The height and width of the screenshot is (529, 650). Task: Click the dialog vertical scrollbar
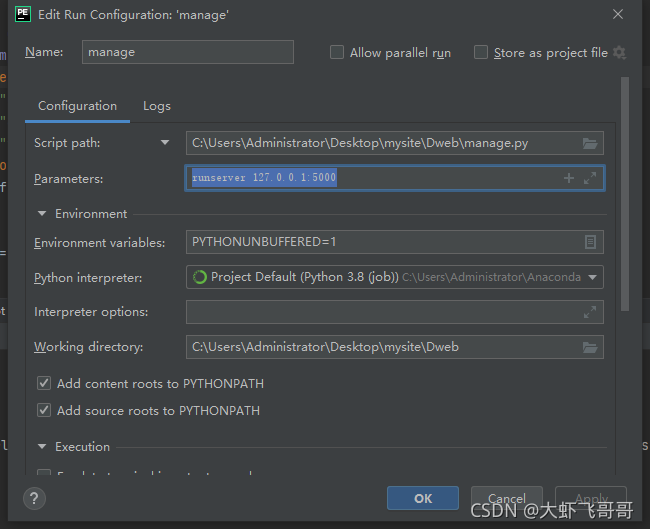625,194
